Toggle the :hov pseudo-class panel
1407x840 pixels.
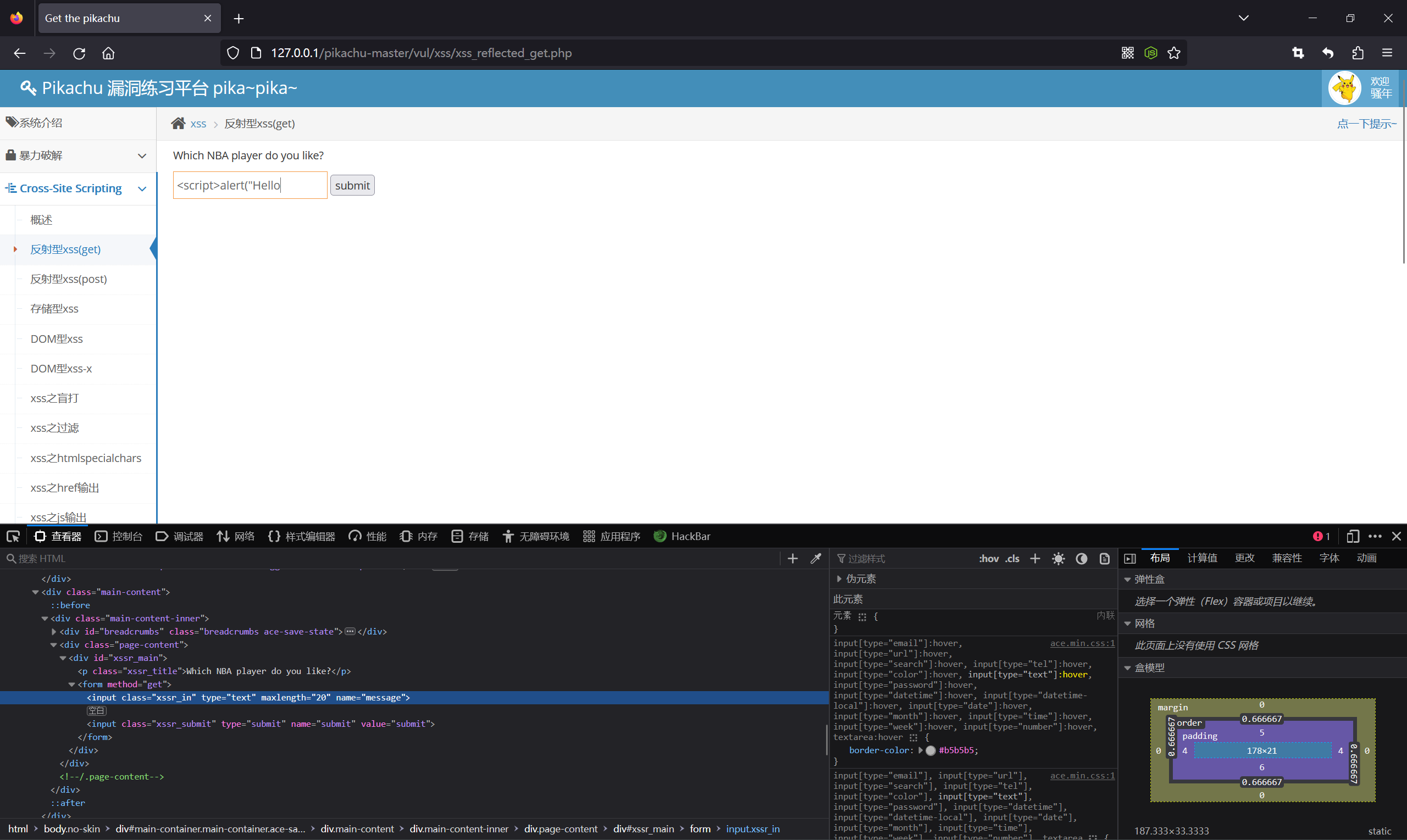(x=989, y=559)
